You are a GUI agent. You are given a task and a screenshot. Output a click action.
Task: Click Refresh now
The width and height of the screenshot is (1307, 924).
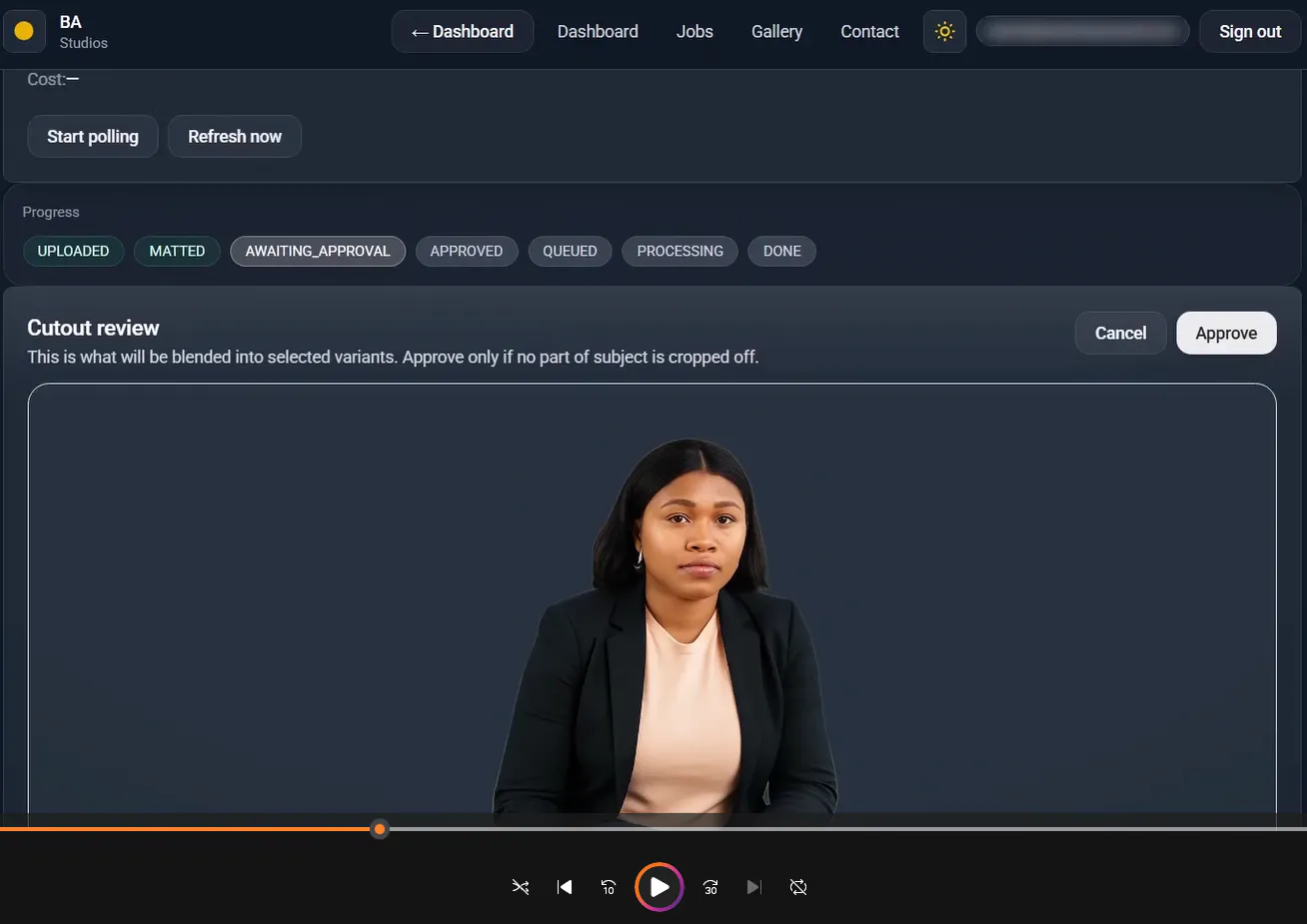(235, 136)
